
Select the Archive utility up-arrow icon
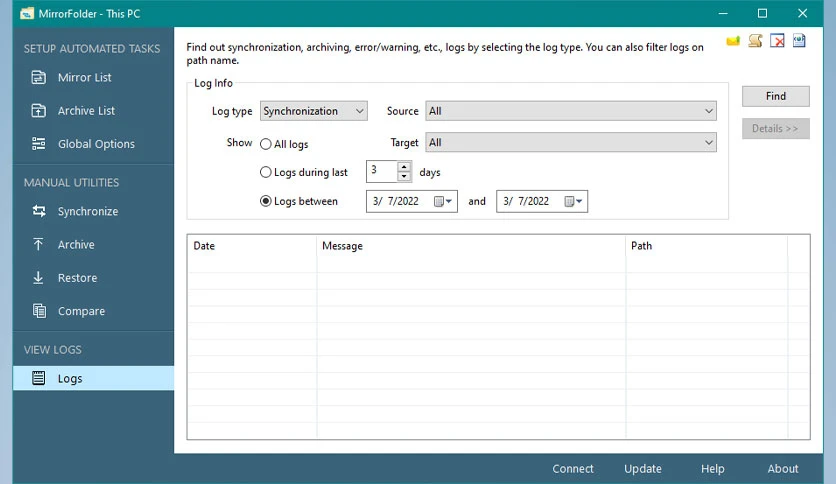tap(38, 244)
